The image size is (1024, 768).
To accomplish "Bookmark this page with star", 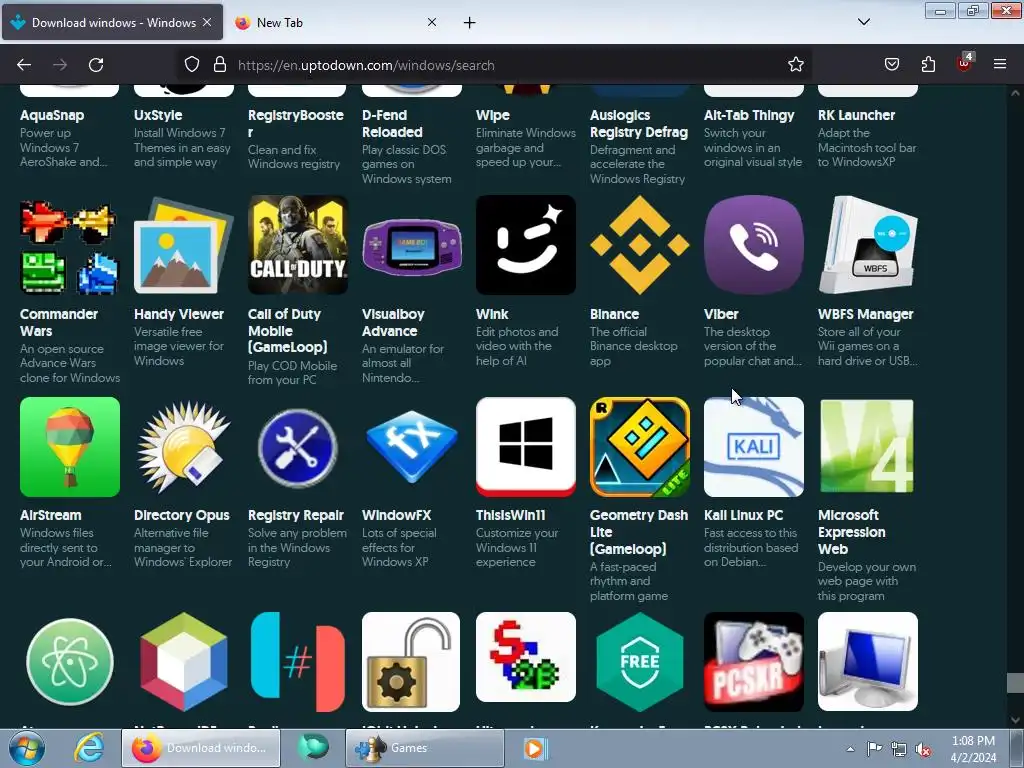I will [x=795, y=65].
